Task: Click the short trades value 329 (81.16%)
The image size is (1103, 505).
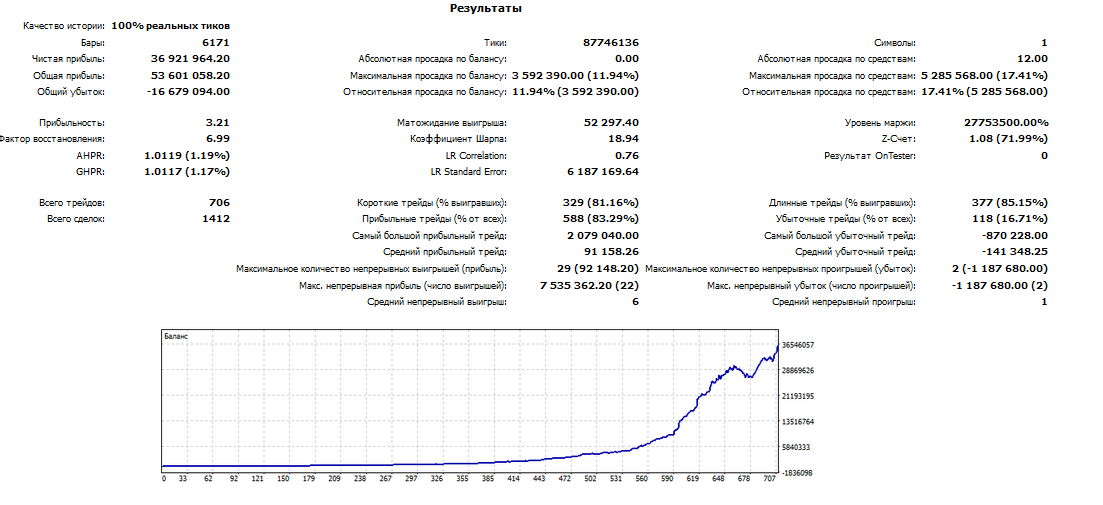Action: tap(601, 203)
